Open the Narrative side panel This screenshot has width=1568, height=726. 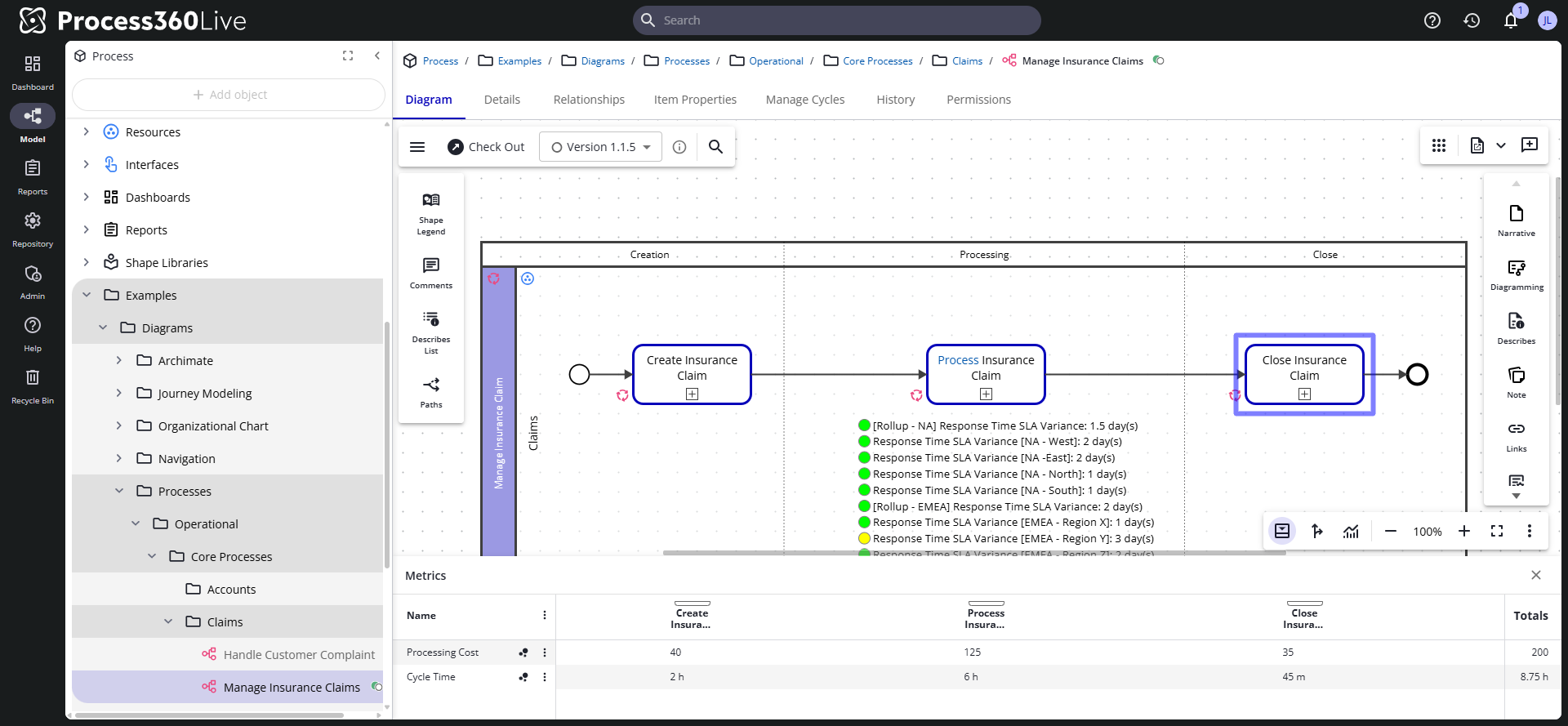1517,220
